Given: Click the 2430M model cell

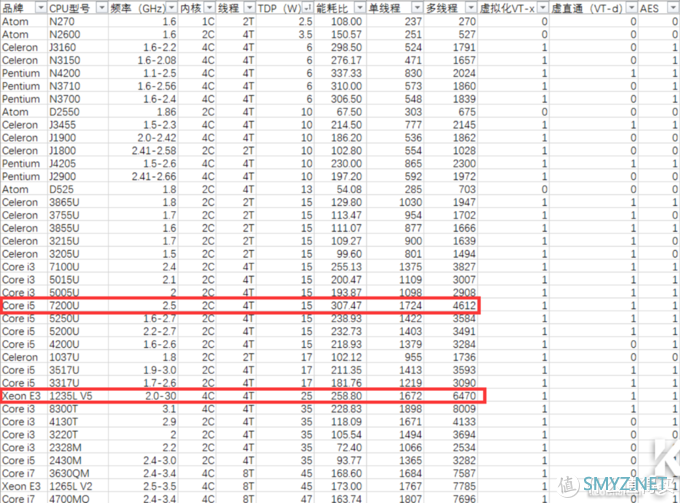Looking at the screenshot, I should tap(78, 461).
